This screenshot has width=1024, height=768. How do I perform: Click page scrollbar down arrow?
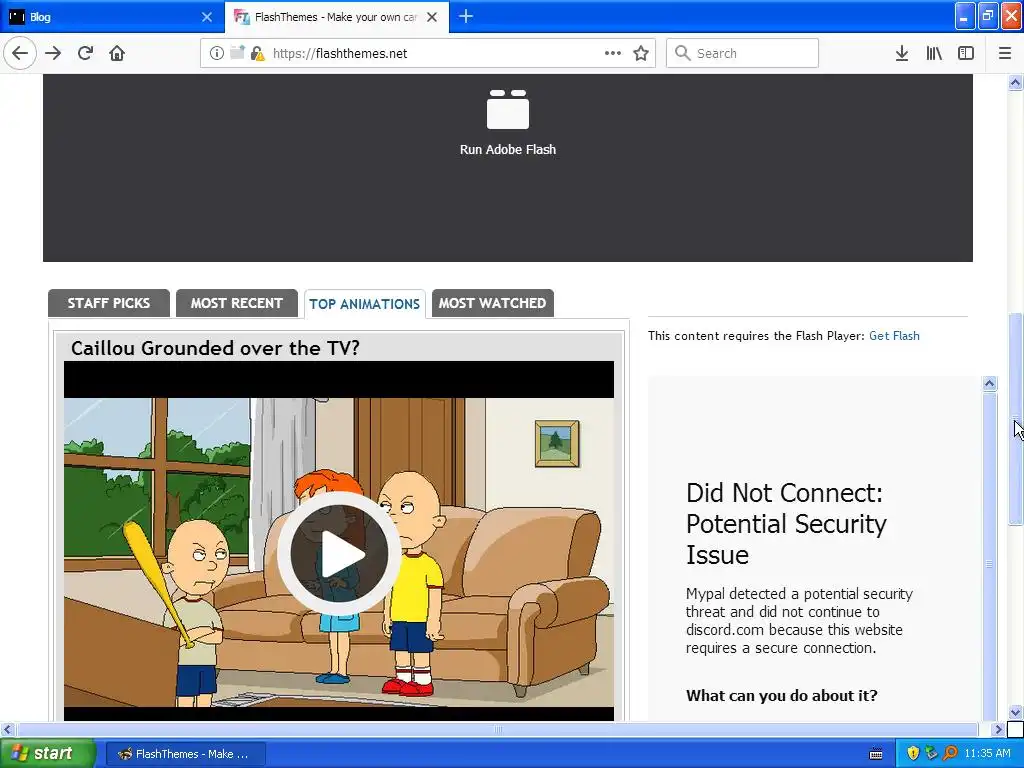[x=1015, y=712]
